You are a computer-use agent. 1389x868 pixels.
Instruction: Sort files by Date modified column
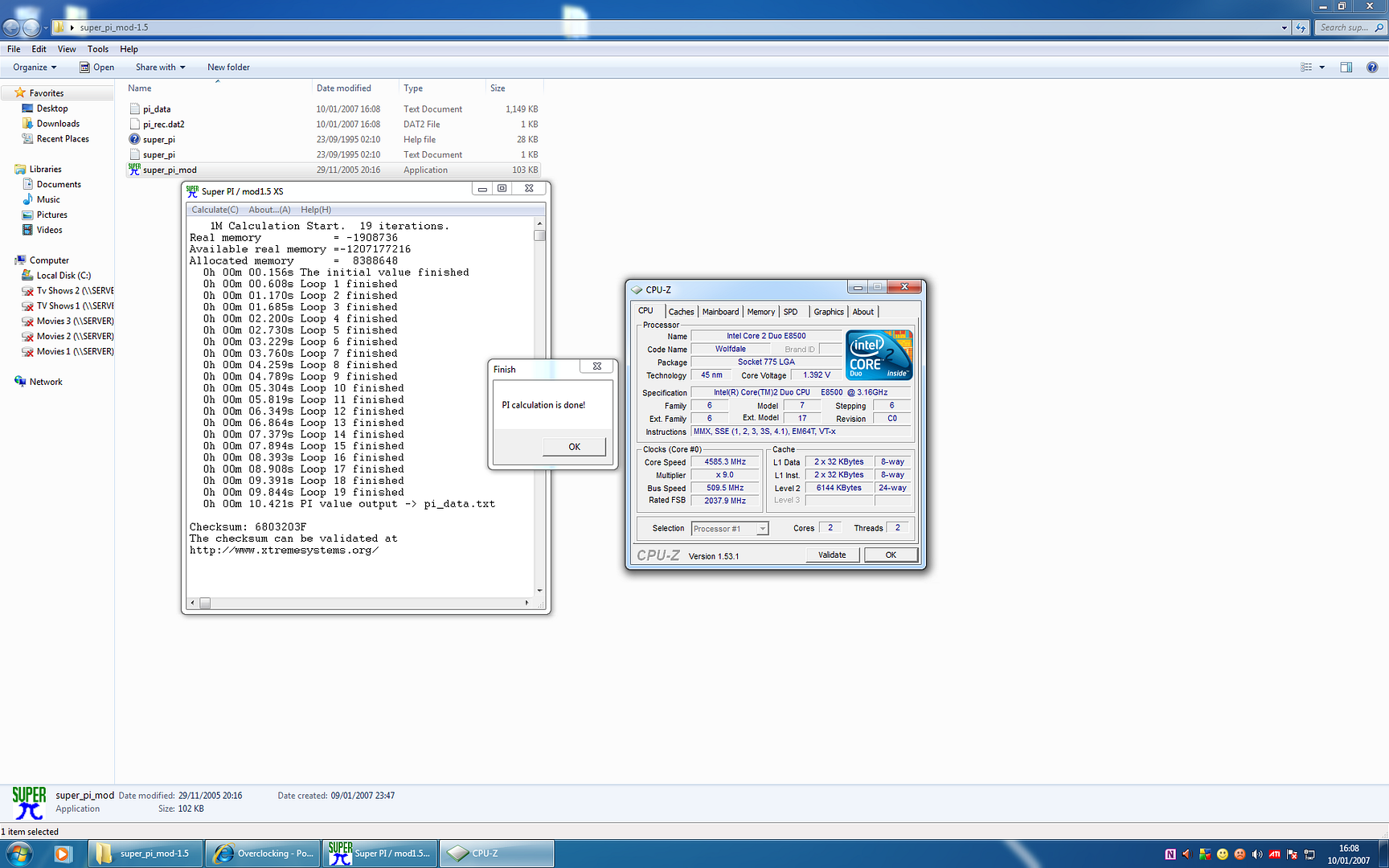point(354,88)
